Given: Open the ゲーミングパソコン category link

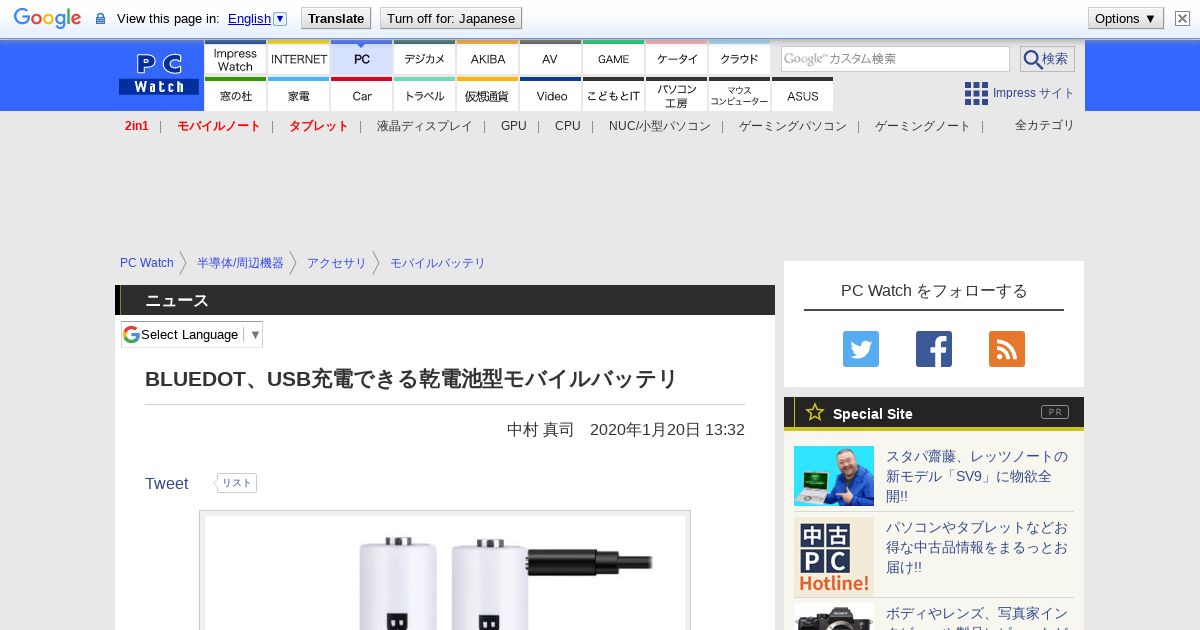Looking at the screenshot, I should click(x=793, y=126).
